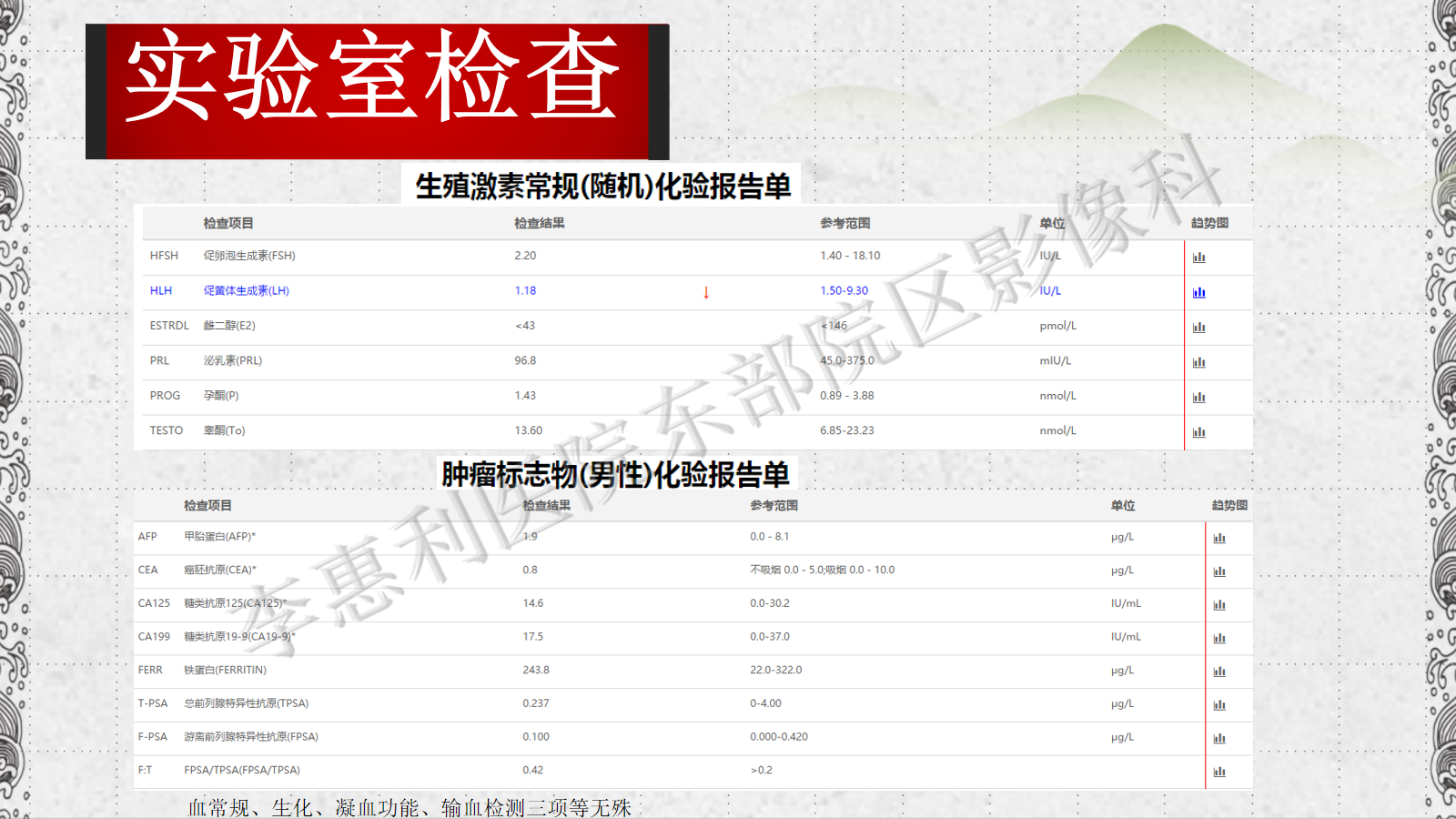Open trend chart icon for PROG row
1456x819 pixels.
(1198, 397)
